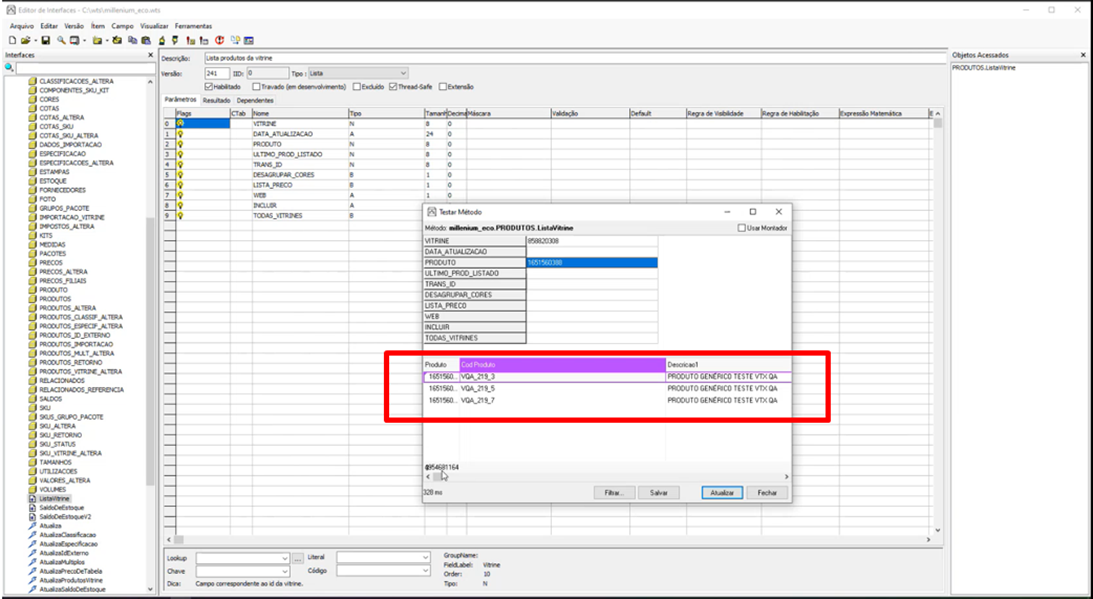Enable the Usar Monitor checkbox
The height and width of the screenshot is (599, 1093).
tap(741, 228)
